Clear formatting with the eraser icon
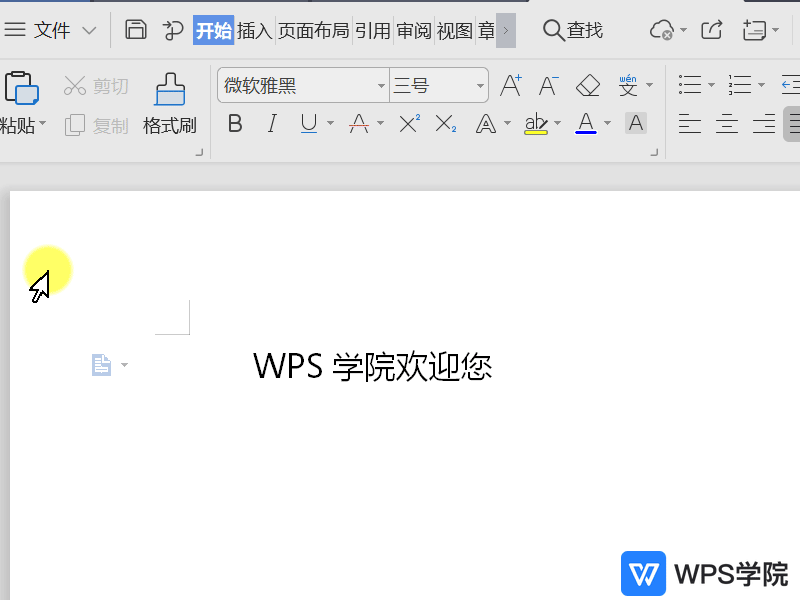This screenshot has width=800, height=600. (588, 85)
